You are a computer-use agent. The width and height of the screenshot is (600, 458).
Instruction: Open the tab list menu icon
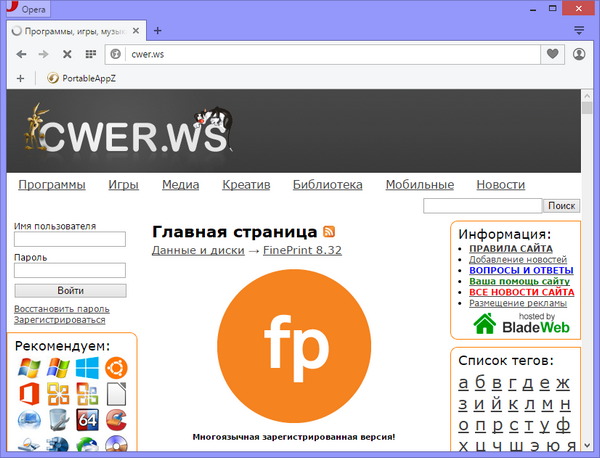pyautogui.click(x=579, y=30)
